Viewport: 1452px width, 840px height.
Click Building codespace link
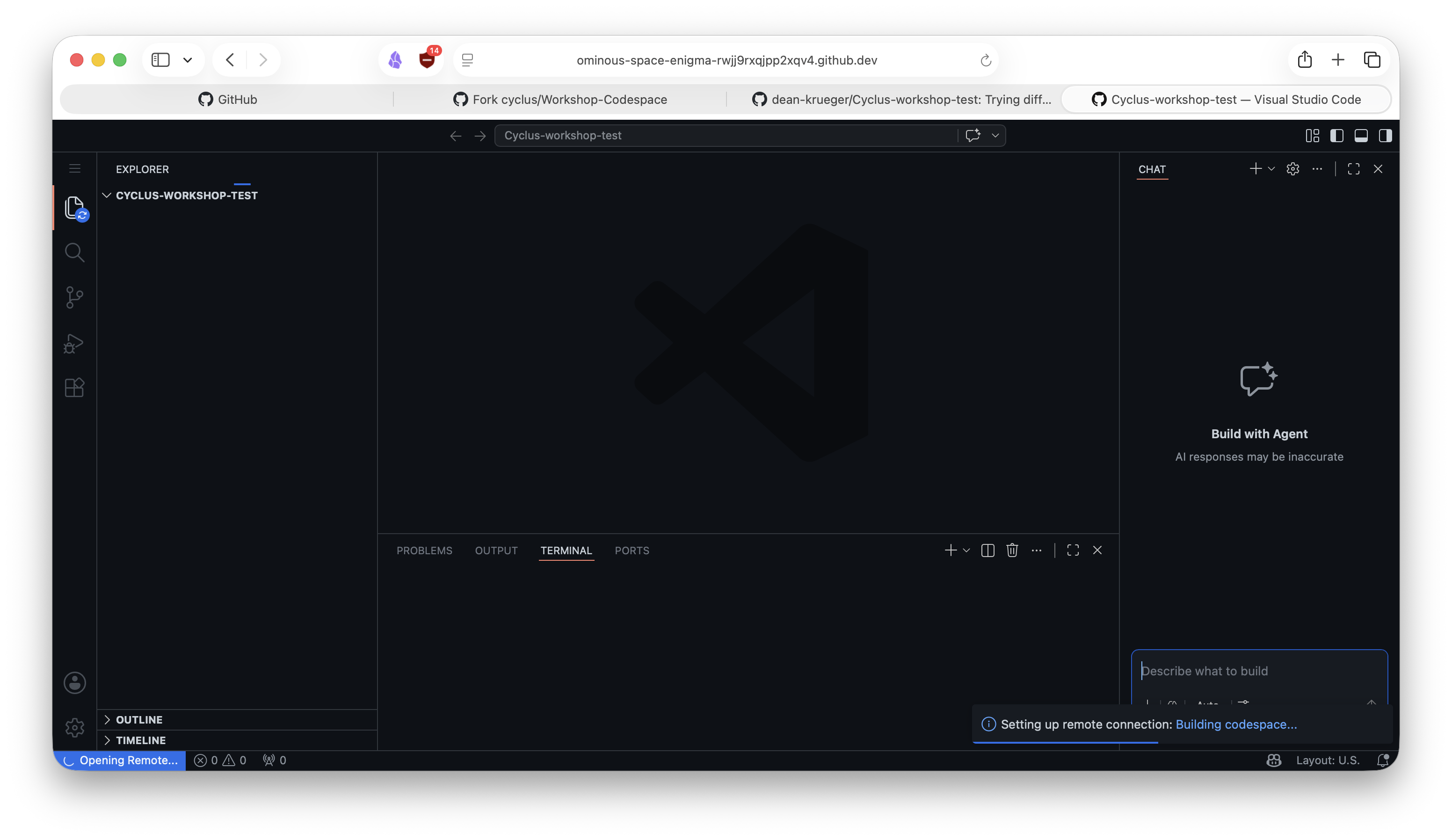(x=1236, y=725)
